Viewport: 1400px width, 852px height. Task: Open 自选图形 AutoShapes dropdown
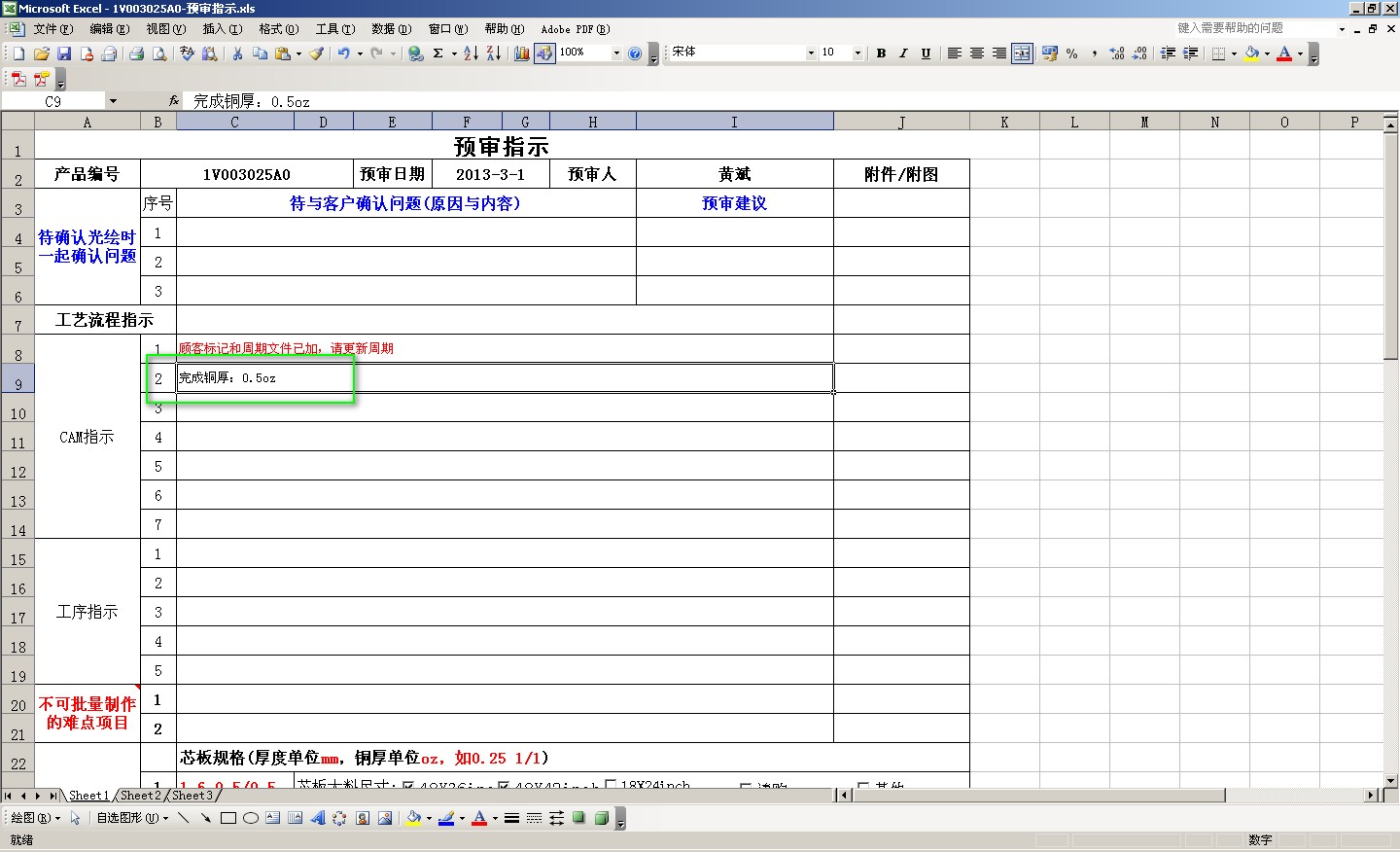(132, 818)
